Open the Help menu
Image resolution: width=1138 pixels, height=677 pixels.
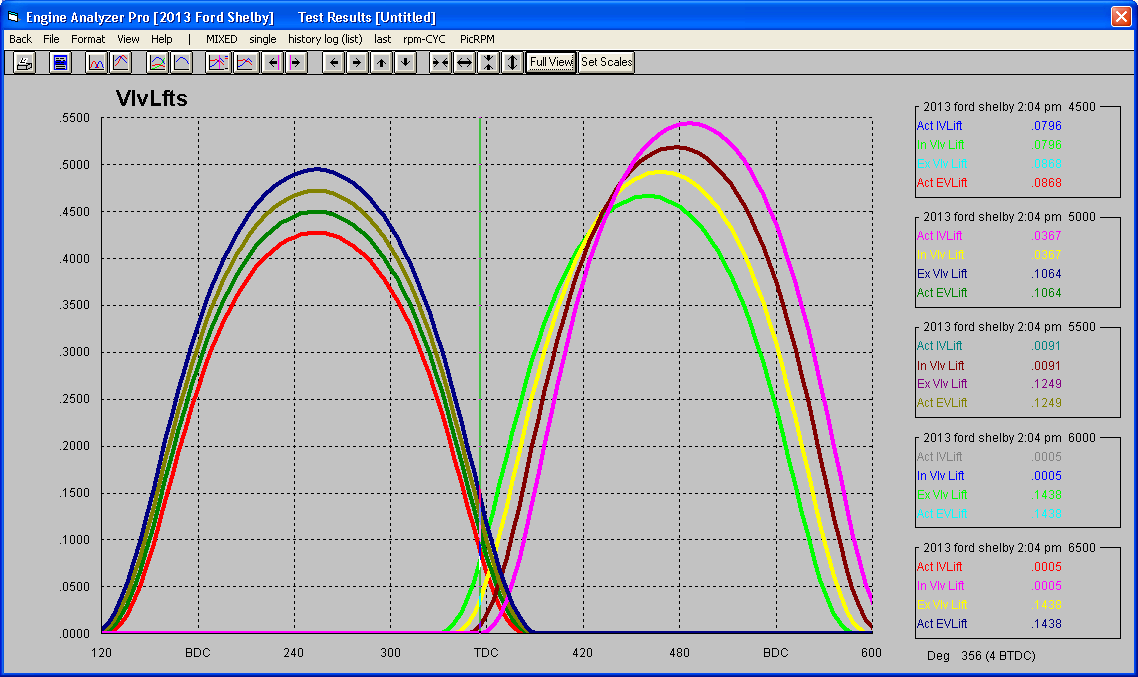[162, 39]
